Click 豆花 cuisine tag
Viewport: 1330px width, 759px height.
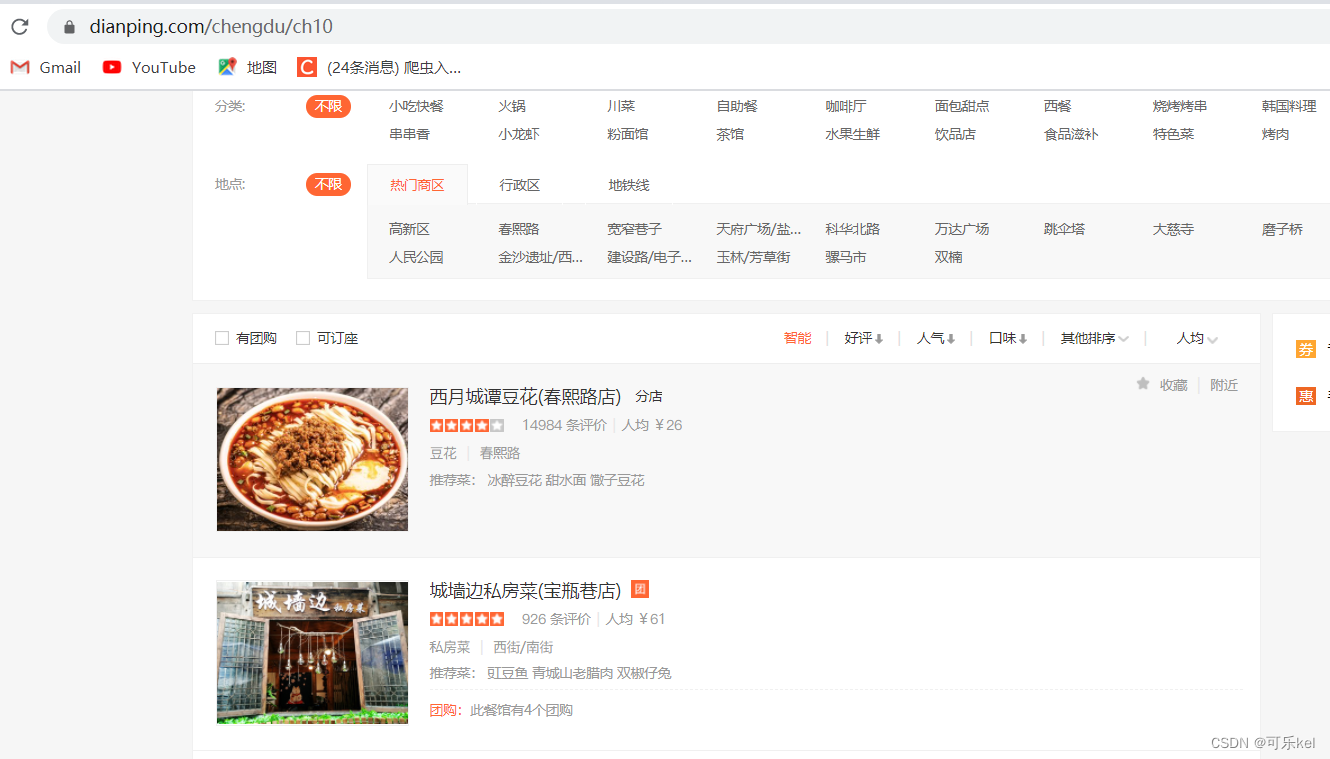click(x=443, y=453)
